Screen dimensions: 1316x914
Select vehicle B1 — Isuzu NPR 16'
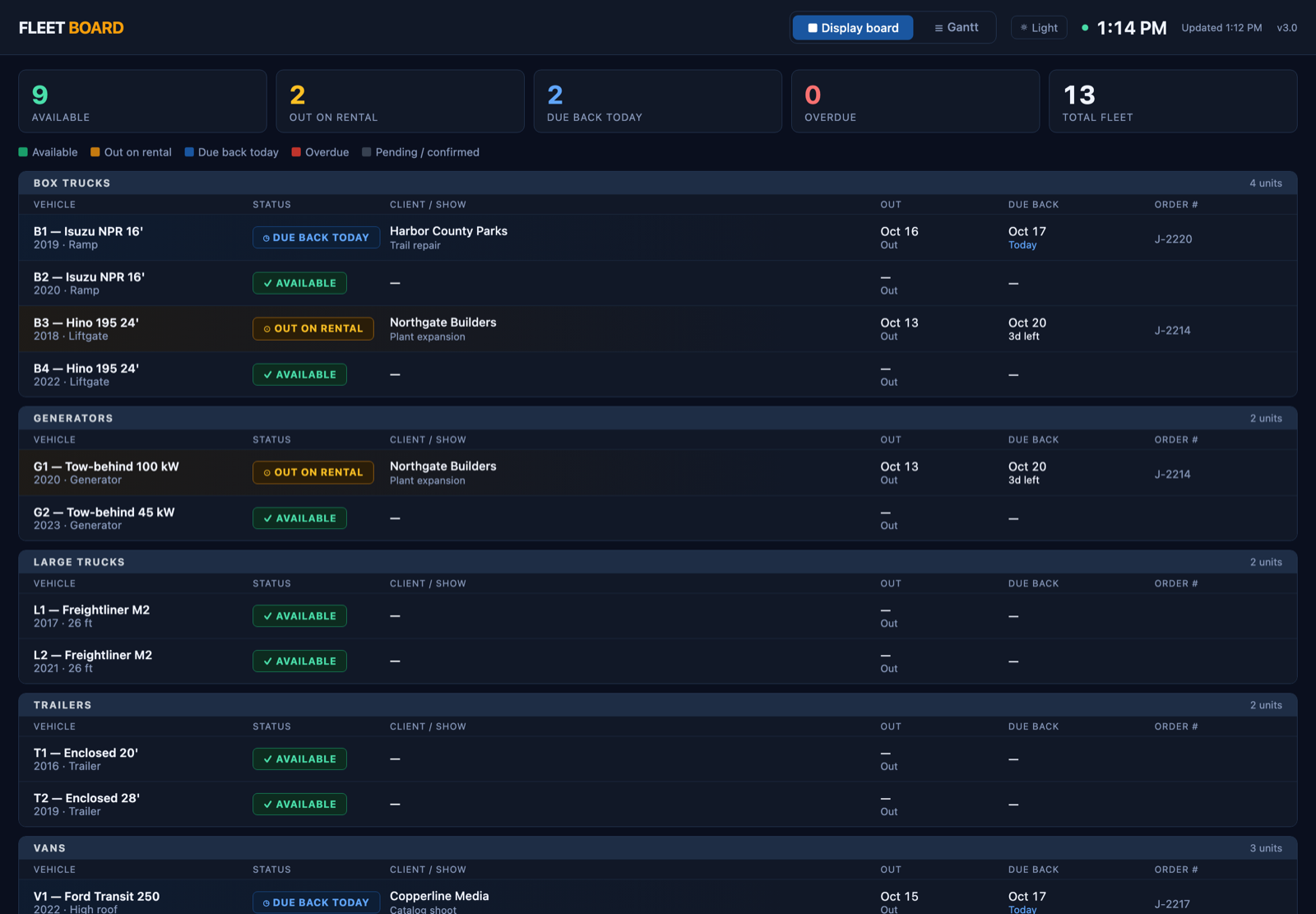tap(88, 231)
